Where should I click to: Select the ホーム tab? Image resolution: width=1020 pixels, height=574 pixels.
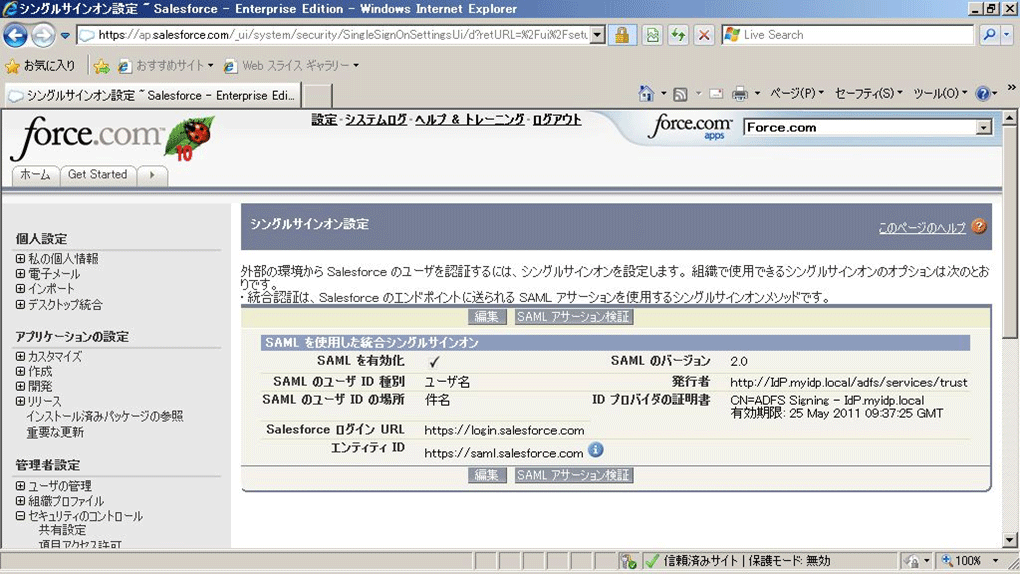[35, 174]
